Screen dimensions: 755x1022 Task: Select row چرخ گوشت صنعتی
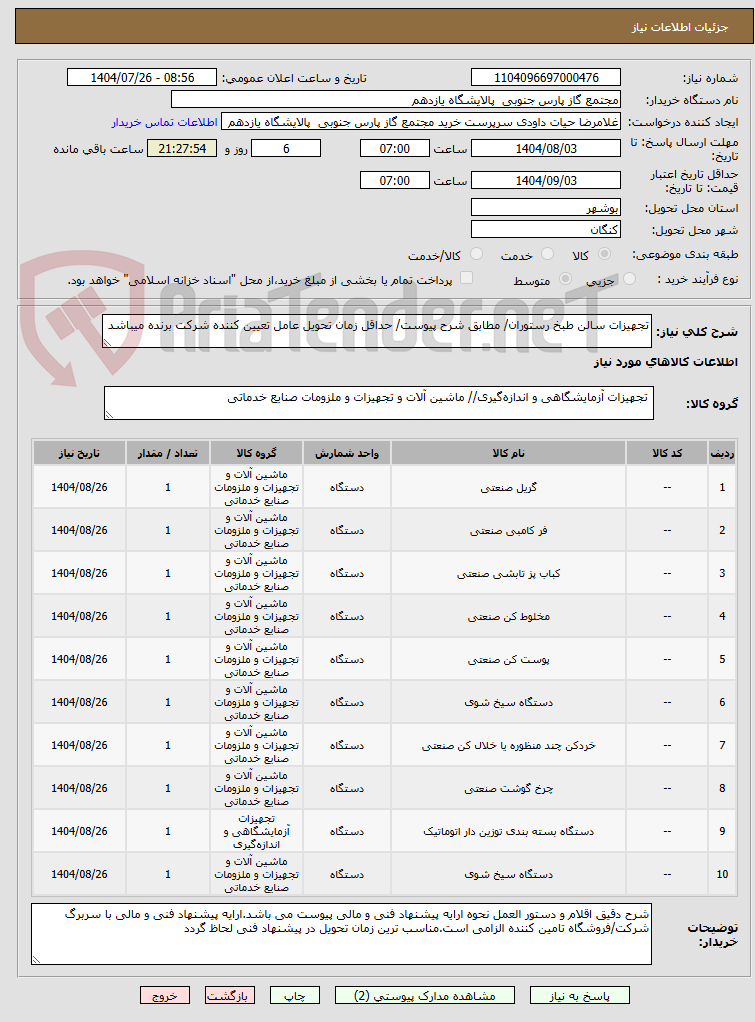tap(385, 788)
